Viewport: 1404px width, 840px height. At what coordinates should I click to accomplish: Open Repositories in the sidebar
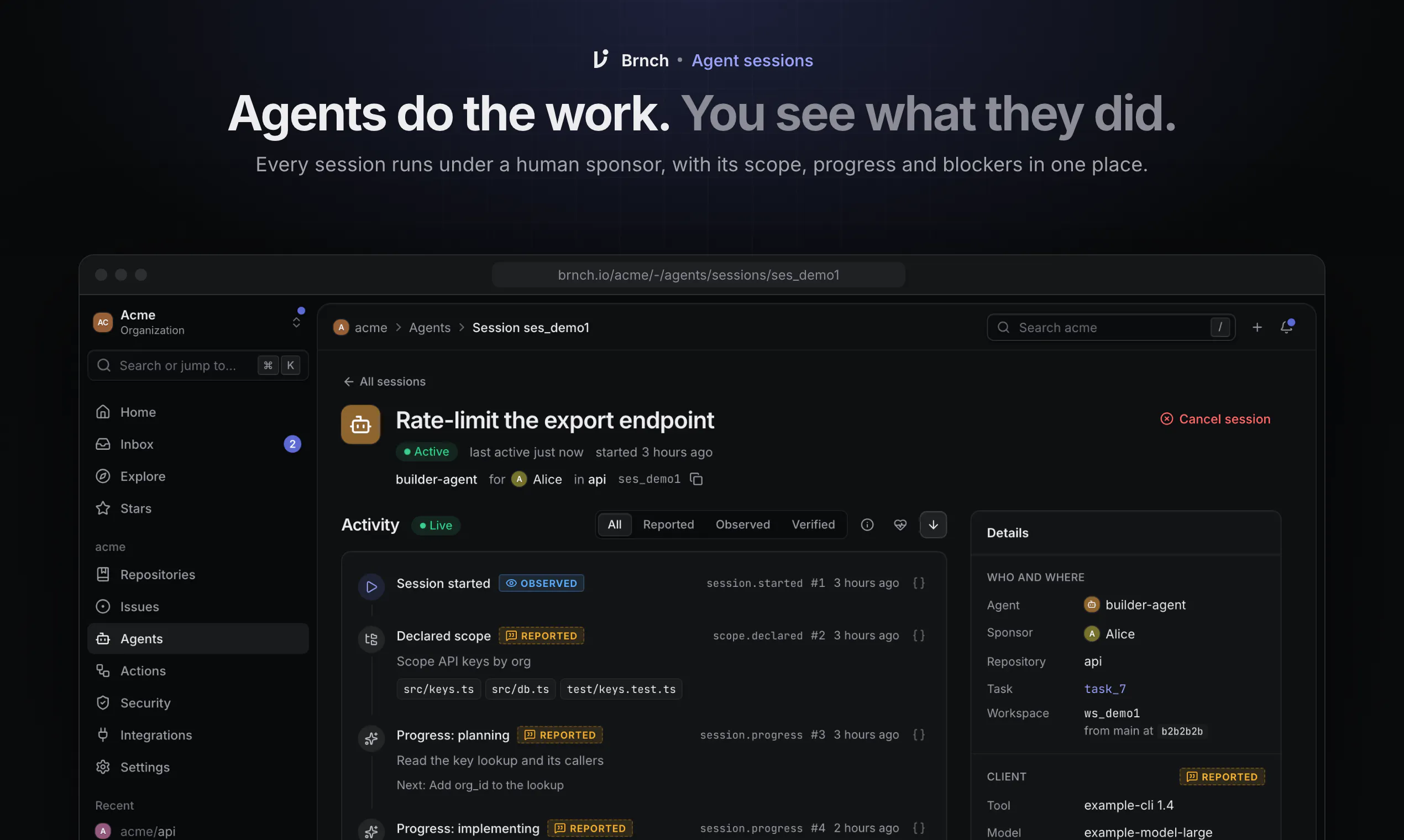(x=197, y=575)
